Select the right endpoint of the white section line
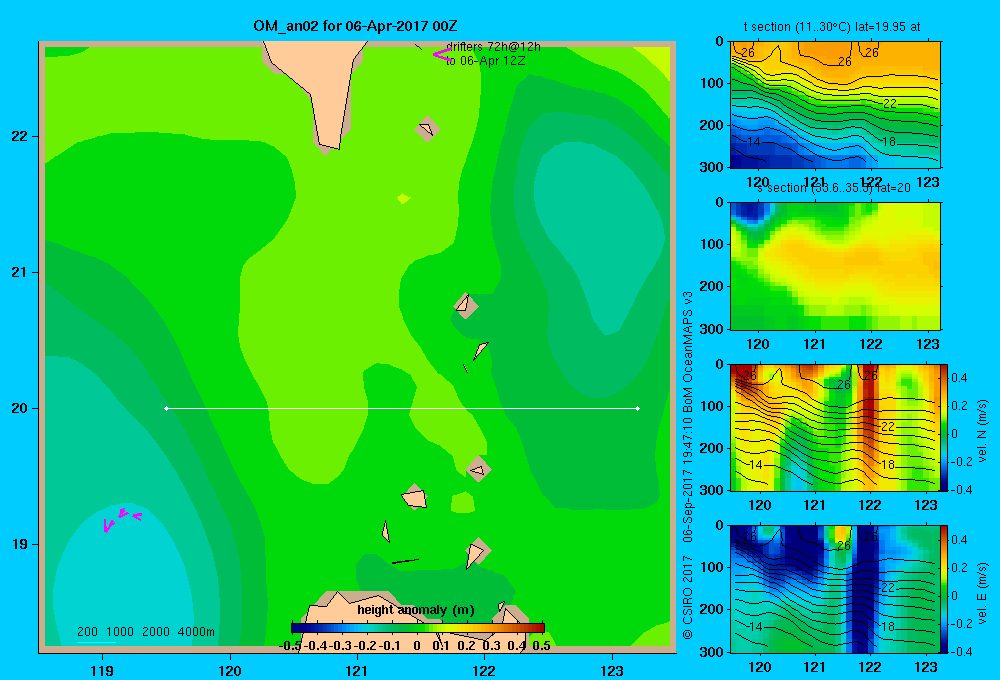Screen dimensions: 1000x680 tap(638, 408)
